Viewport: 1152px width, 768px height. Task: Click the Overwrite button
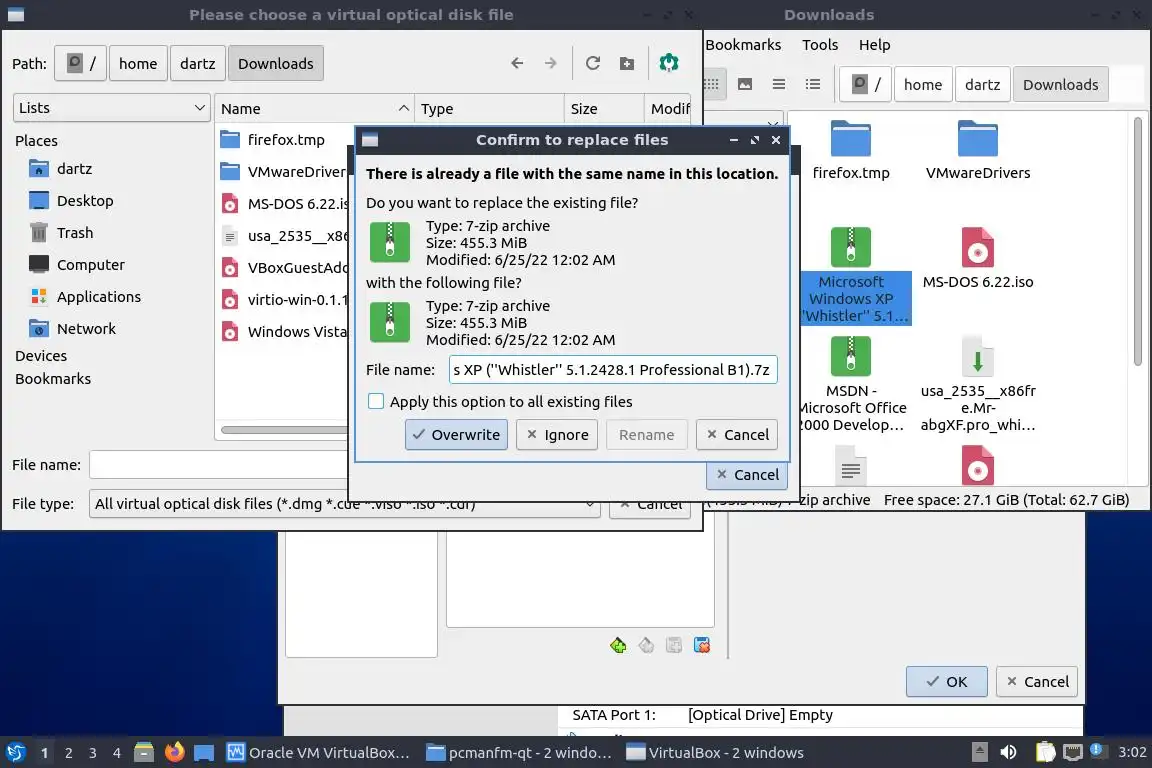point(456,434)
